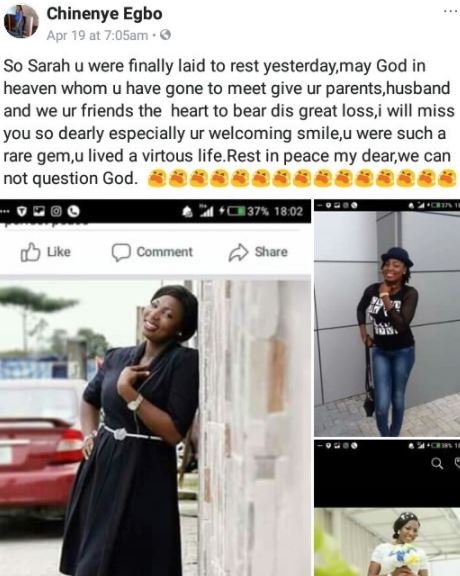460x576 pixels.
Task: Open the post options three-dot menu
Action: point(450,11)
